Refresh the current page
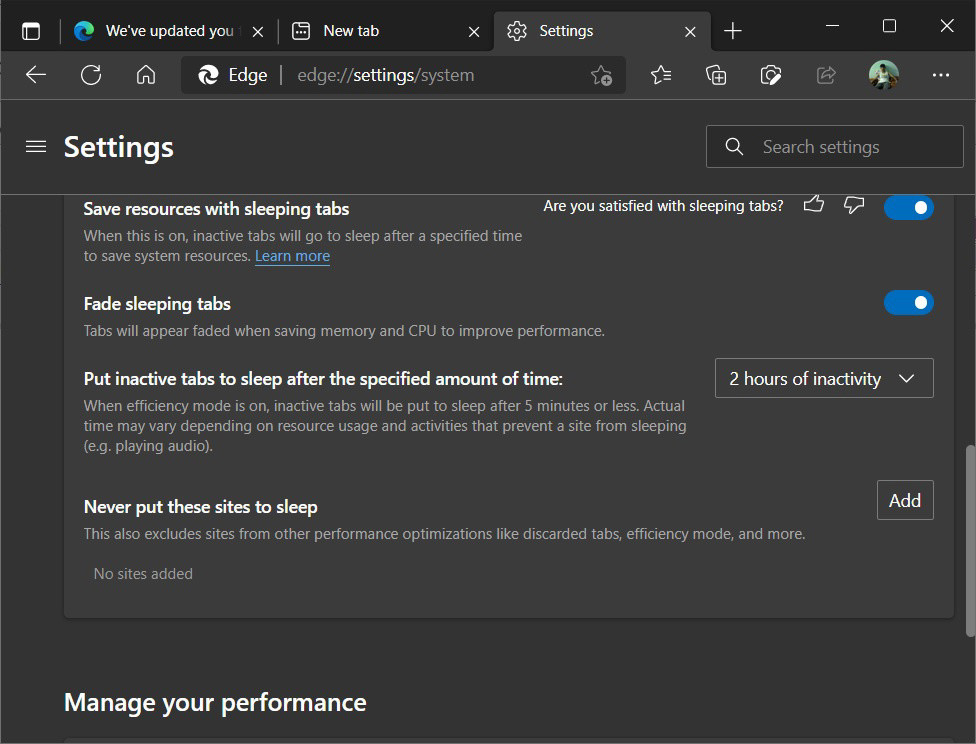Screen dimensions: 976x744 (x=91, y=75)
